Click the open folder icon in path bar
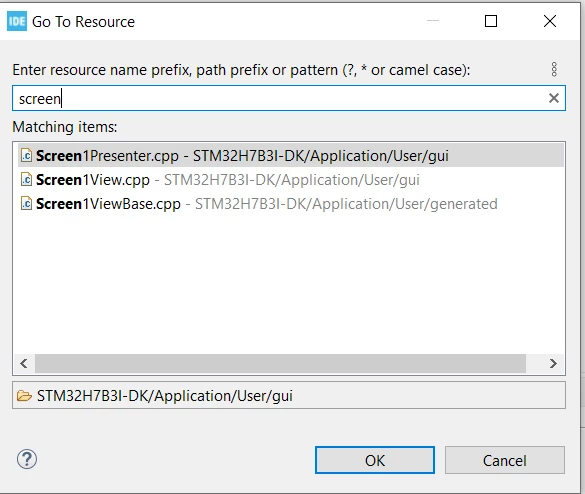Viewport: 585px width, 494px height. pos(24,396)
